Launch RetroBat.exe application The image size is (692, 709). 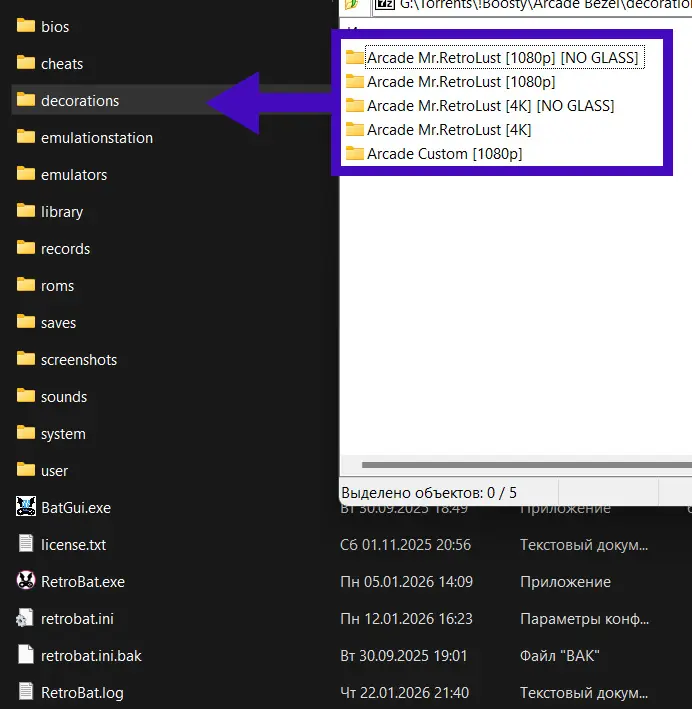point(82,582)
